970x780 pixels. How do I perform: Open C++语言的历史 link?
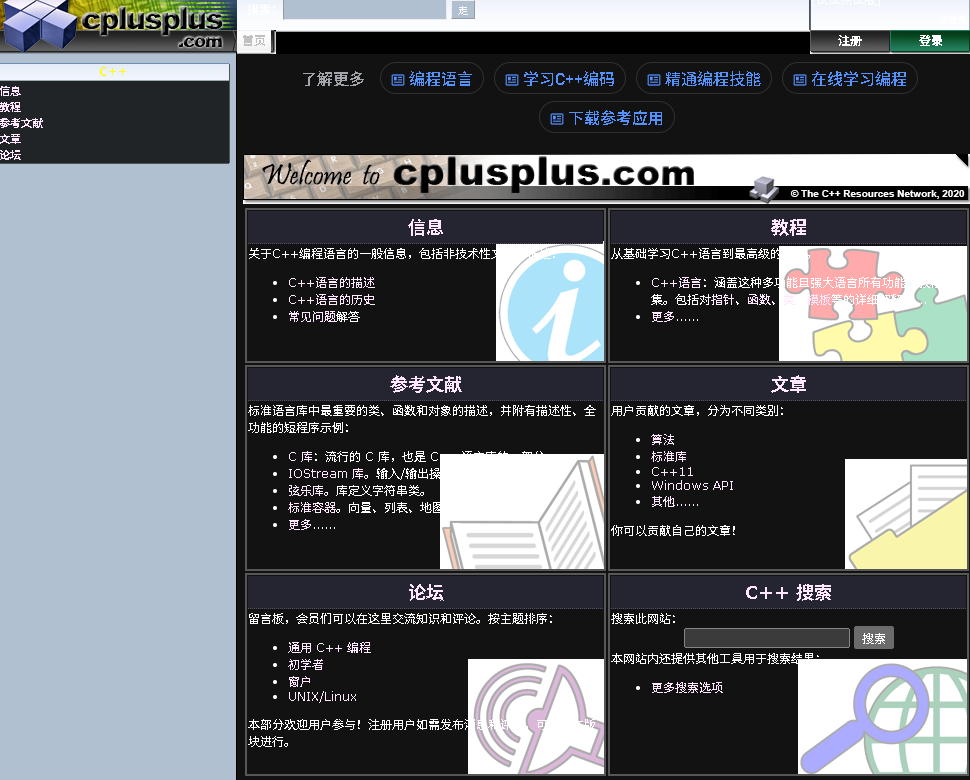pos(332,300)
